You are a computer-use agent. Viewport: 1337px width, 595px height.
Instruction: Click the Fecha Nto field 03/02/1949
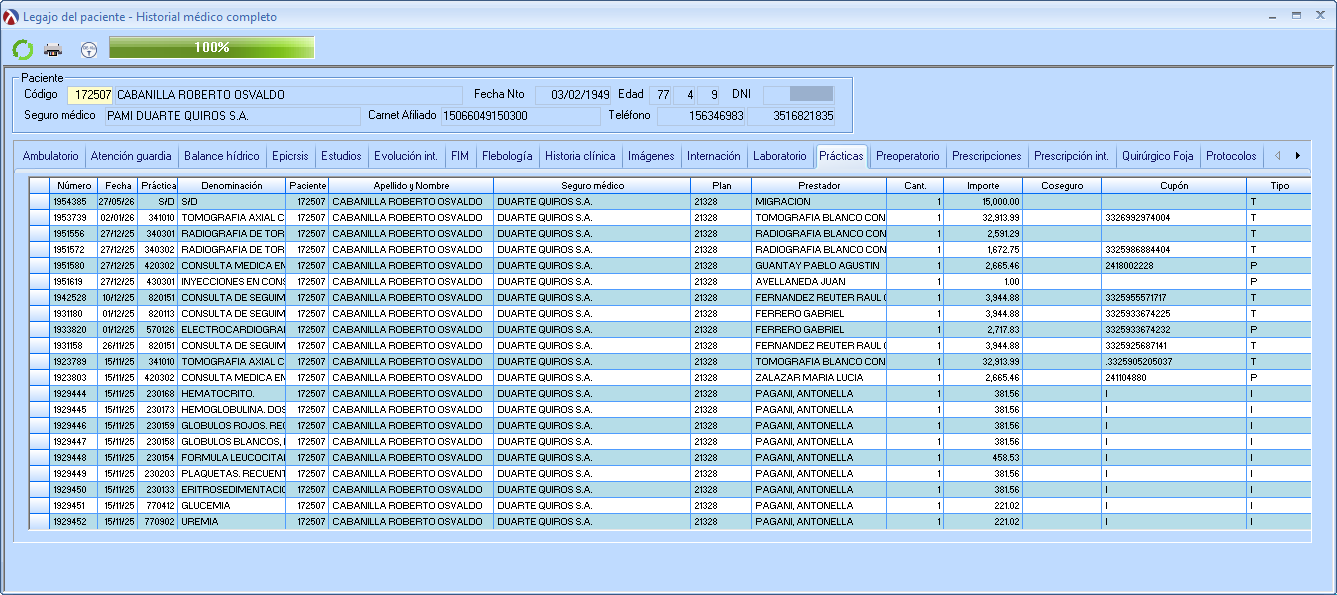(573, 95)
